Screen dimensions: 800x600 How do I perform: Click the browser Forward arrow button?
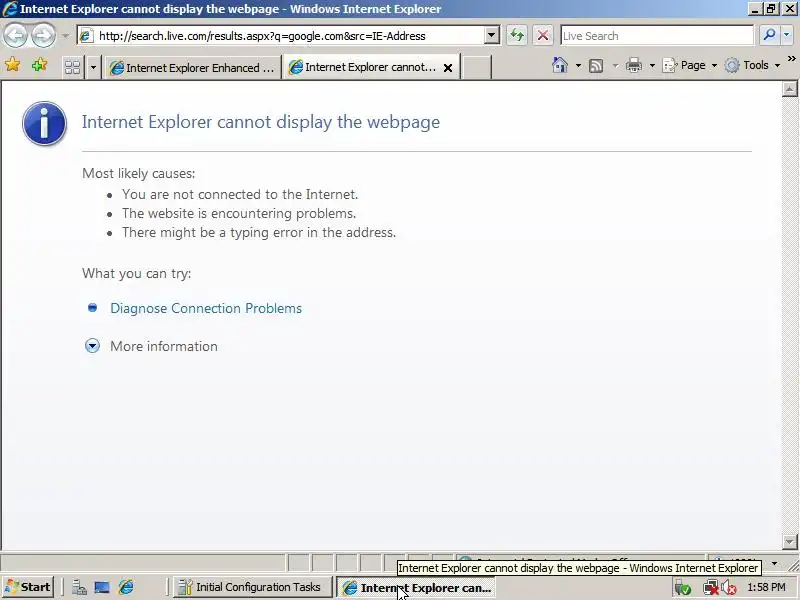click(44, 36)
